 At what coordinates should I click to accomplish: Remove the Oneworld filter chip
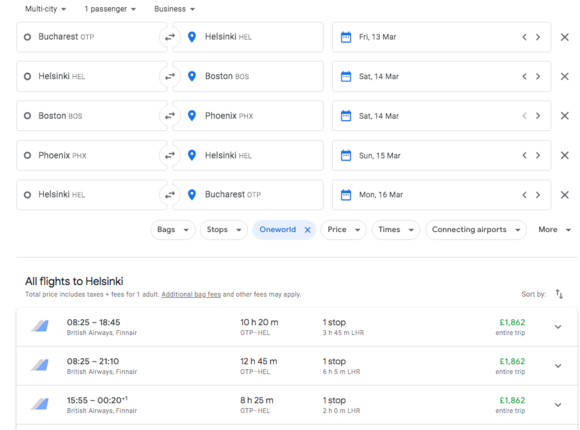point(307,230)
